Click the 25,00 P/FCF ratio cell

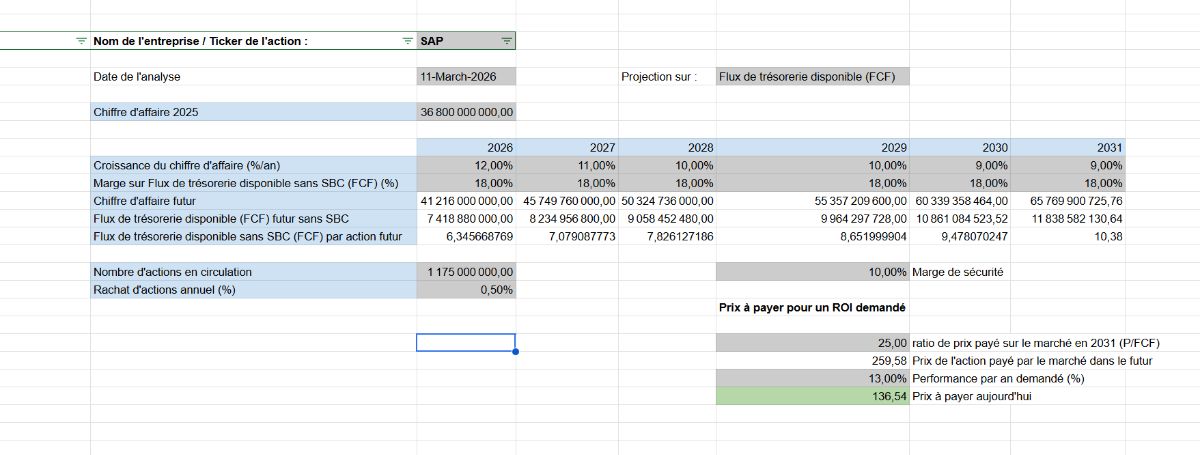click(x=813, y=343)
